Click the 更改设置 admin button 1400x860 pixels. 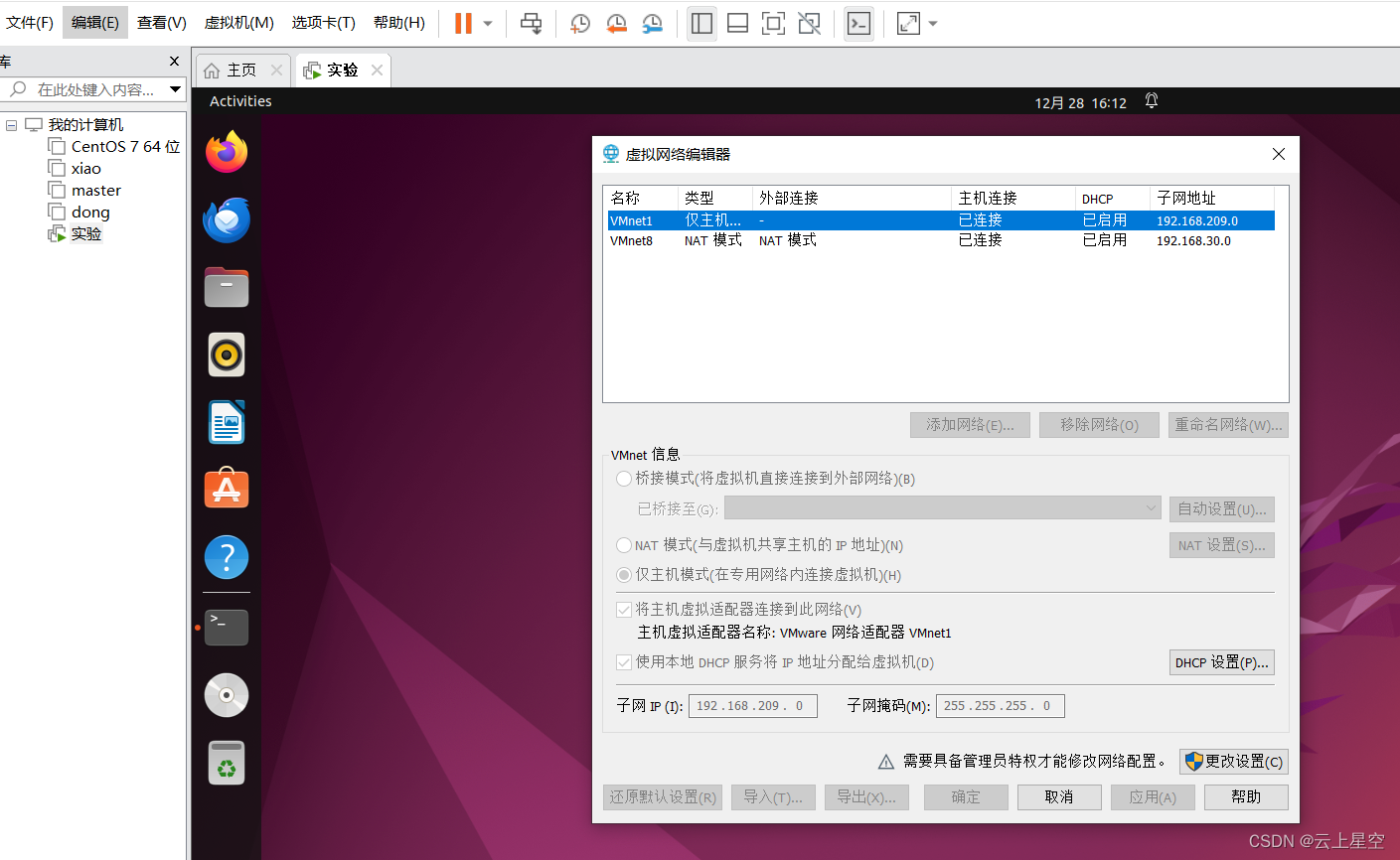[1233, 761]
